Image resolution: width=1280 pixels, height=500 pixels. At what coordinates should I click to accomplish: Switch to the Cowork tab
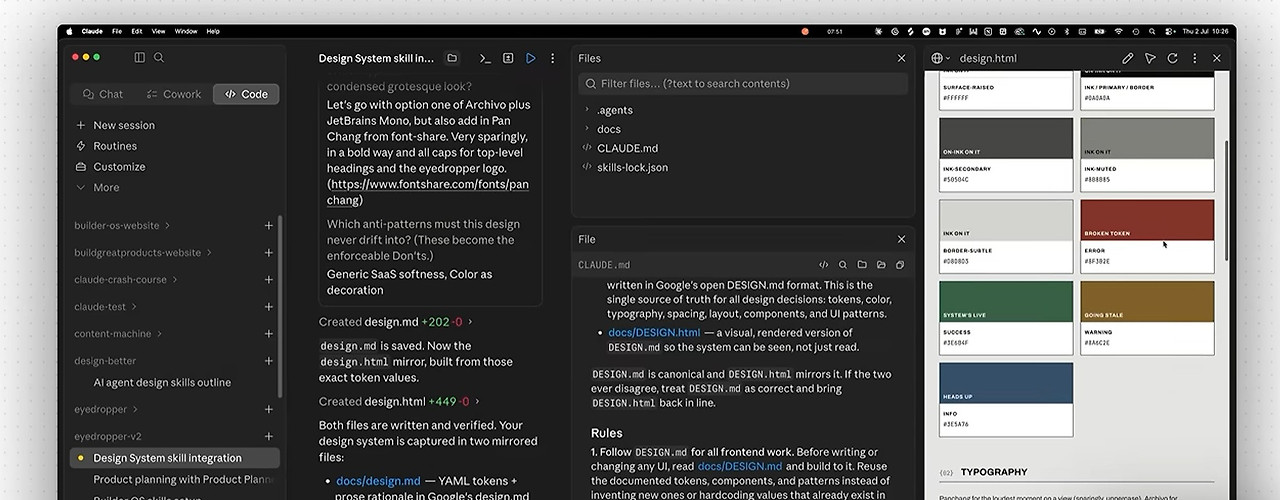click(174, 94)
